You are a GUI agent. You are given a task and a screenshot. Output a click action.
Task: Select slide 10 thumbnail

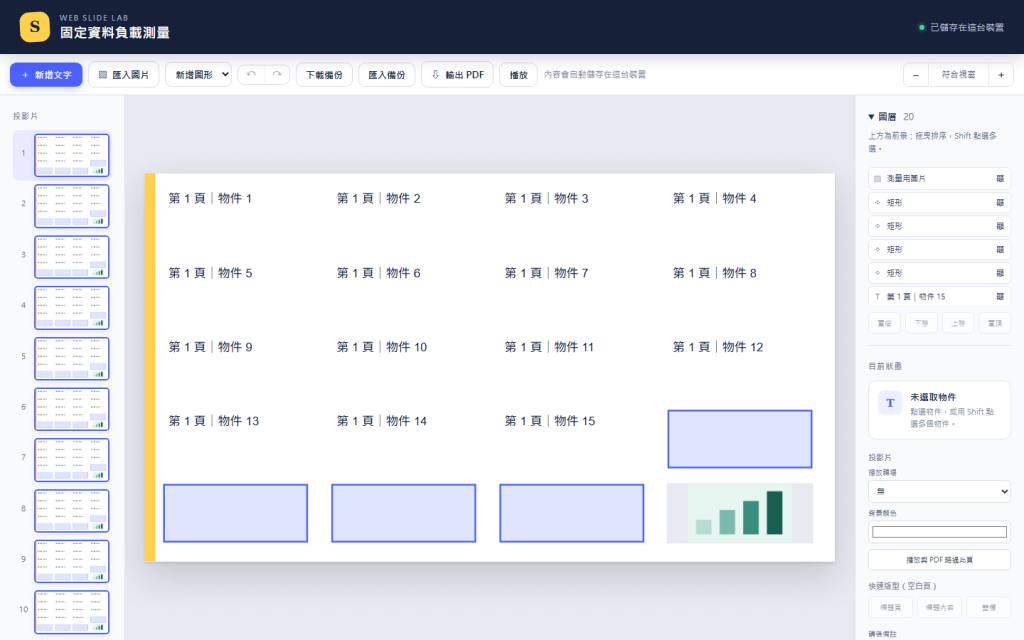pyautogui.click(x=72, y=612)
